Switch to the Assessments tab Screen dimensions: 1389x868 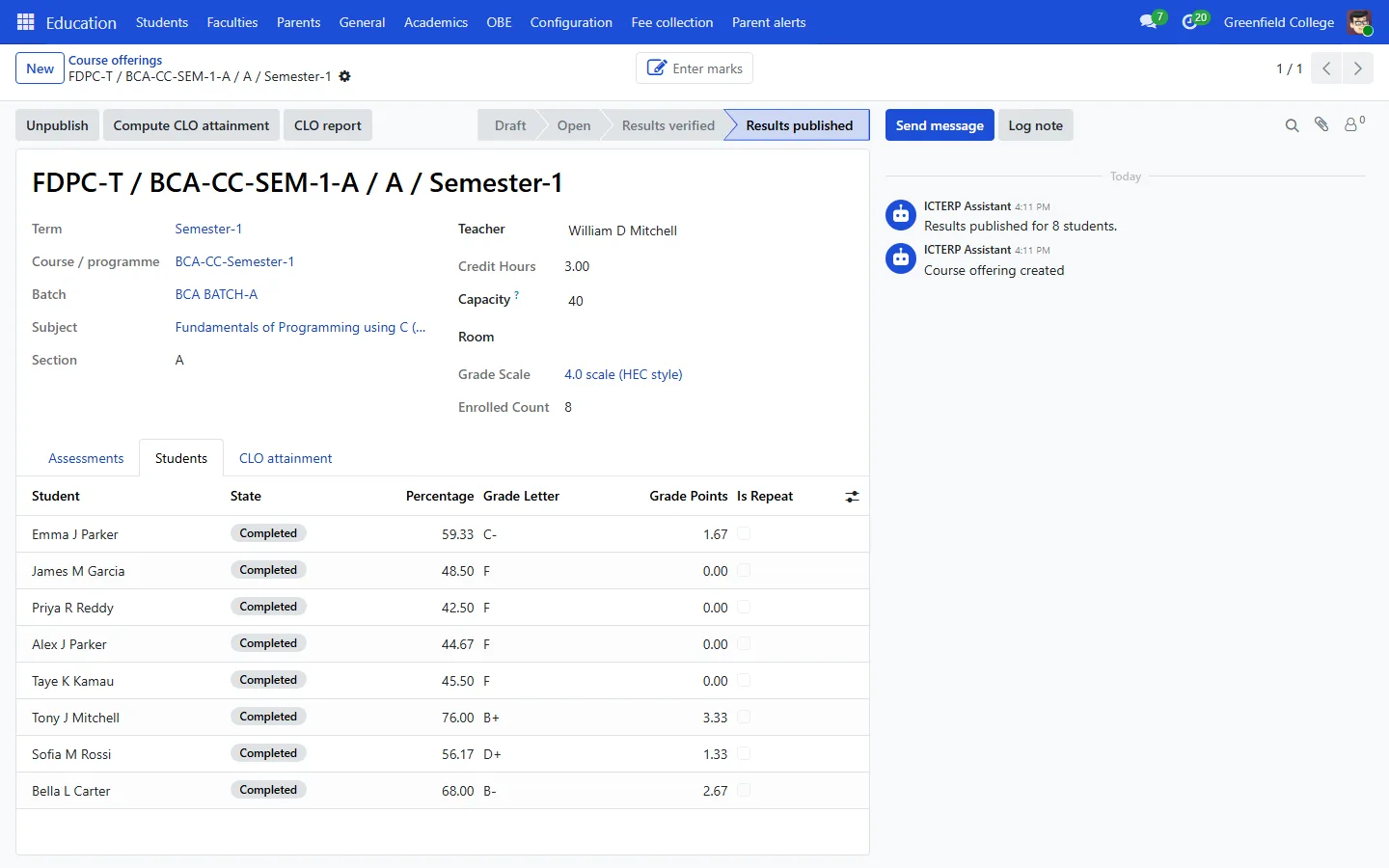coord(86,458)
